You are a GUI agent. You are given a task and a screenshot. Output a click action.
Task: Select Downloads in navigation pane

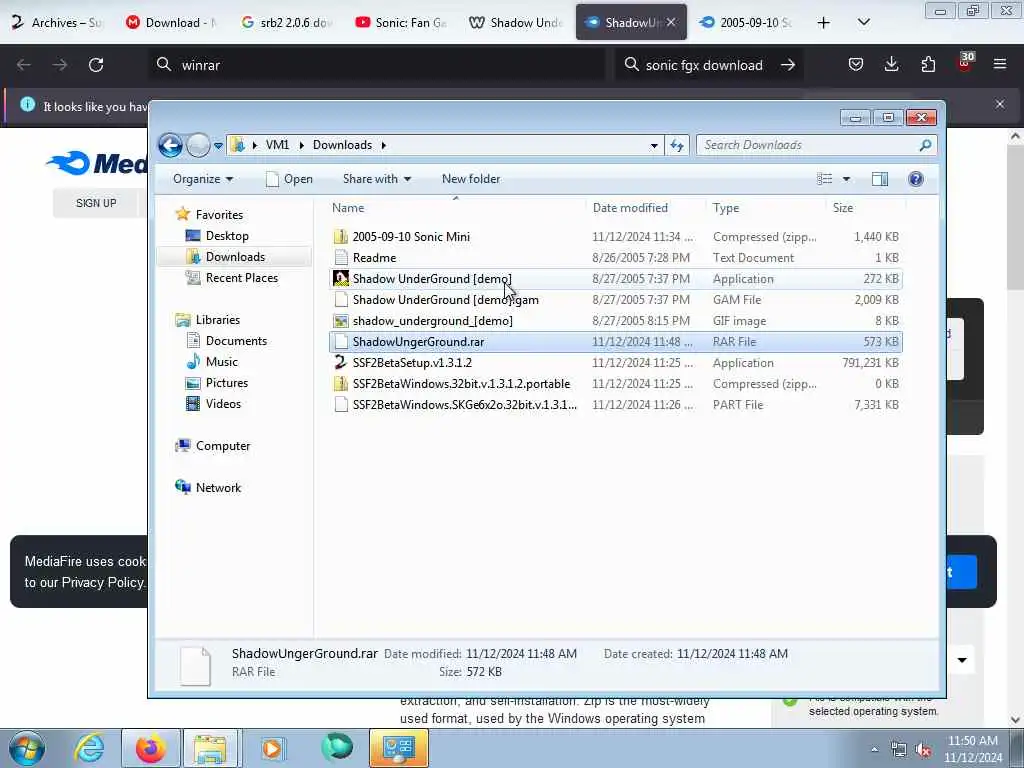(x=235, y=257)
